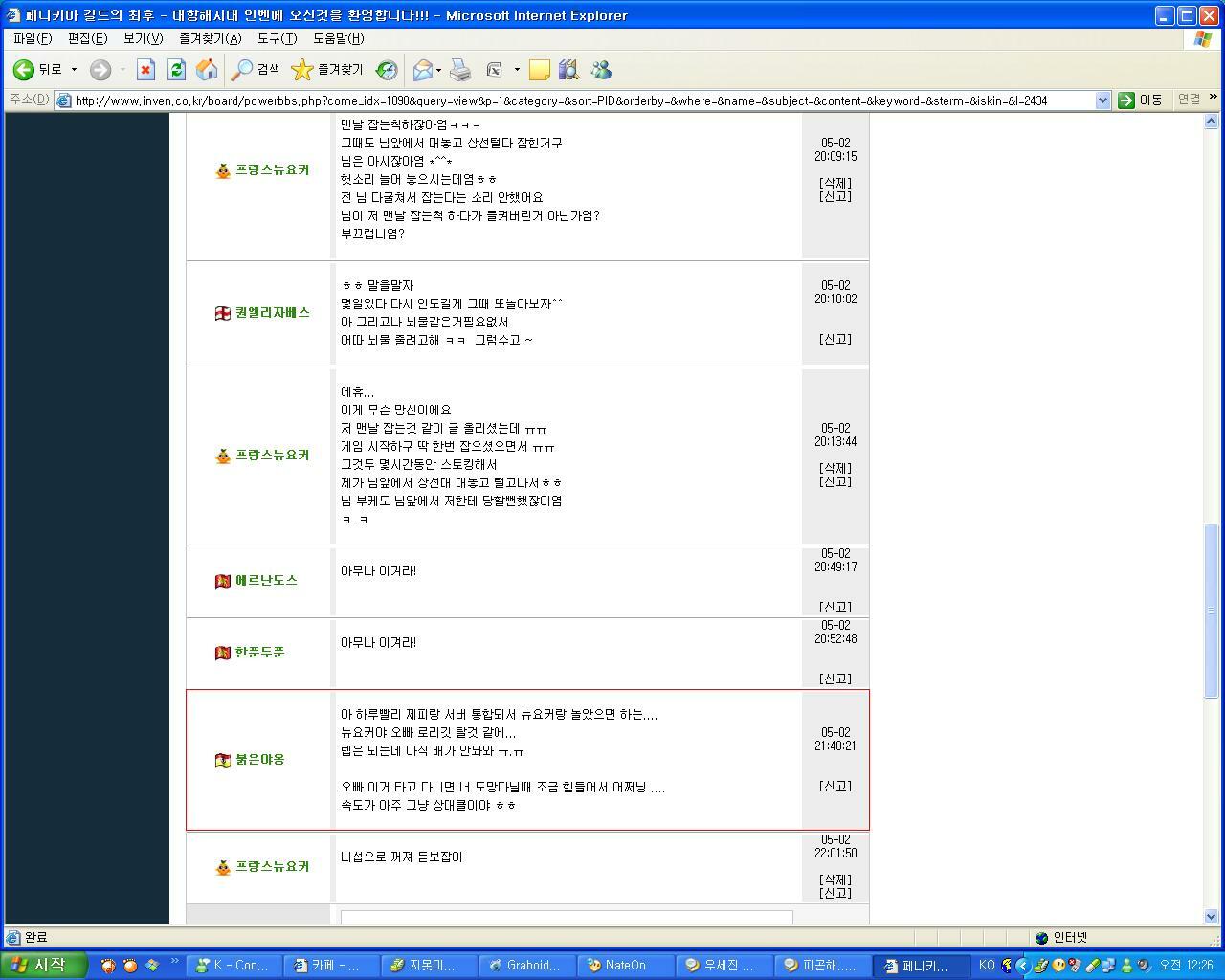Open the 검색 search panel
Viewport: 1225px width, 980px height.
(x=256, y=69)
